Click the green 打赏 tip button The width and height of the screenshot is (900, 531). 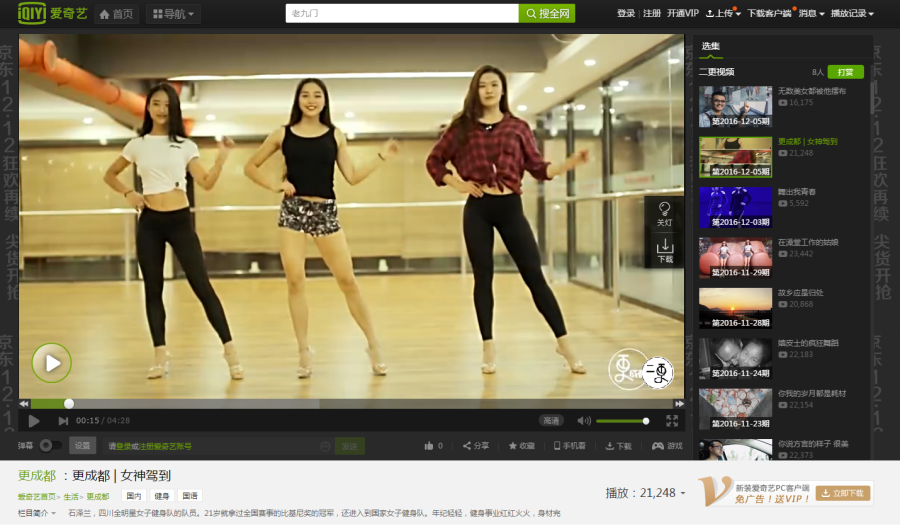click(x=845, y=72)
